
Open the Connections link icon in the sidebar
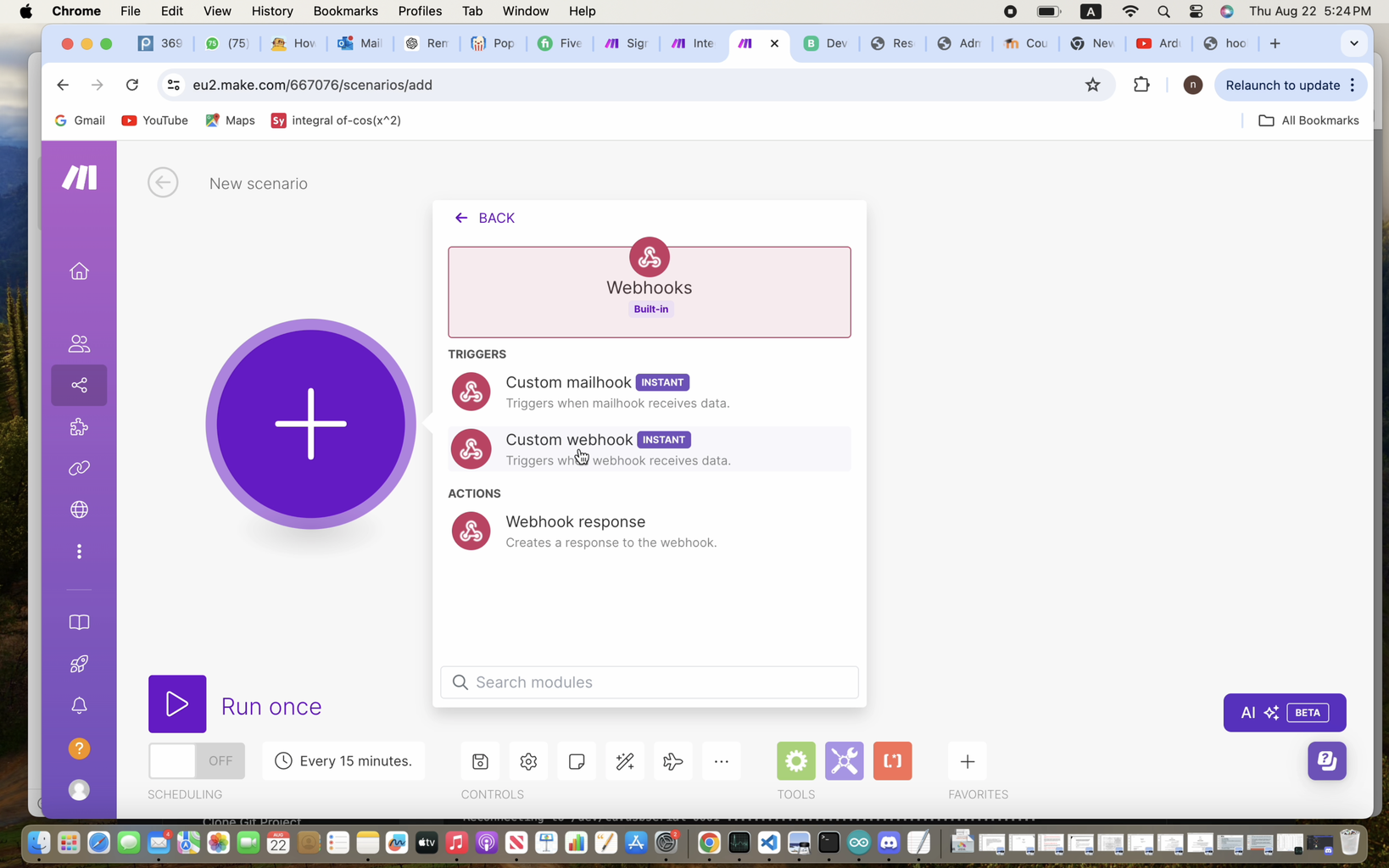click(x=79, y=469)
